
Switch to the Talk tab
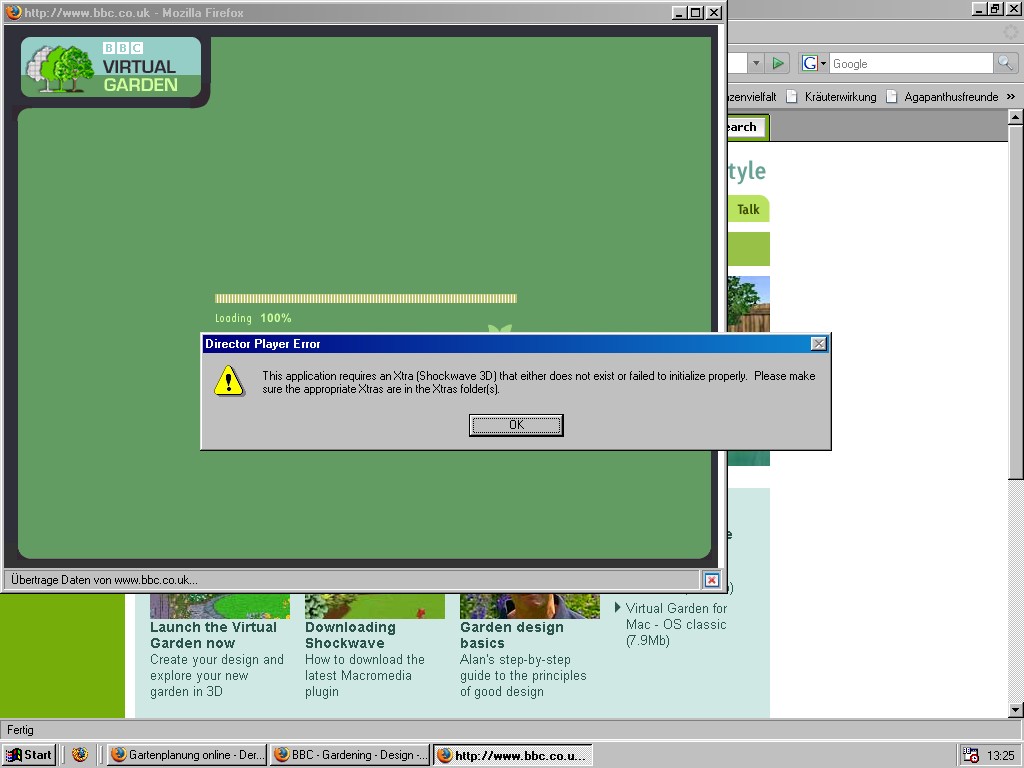click(748, 209)
